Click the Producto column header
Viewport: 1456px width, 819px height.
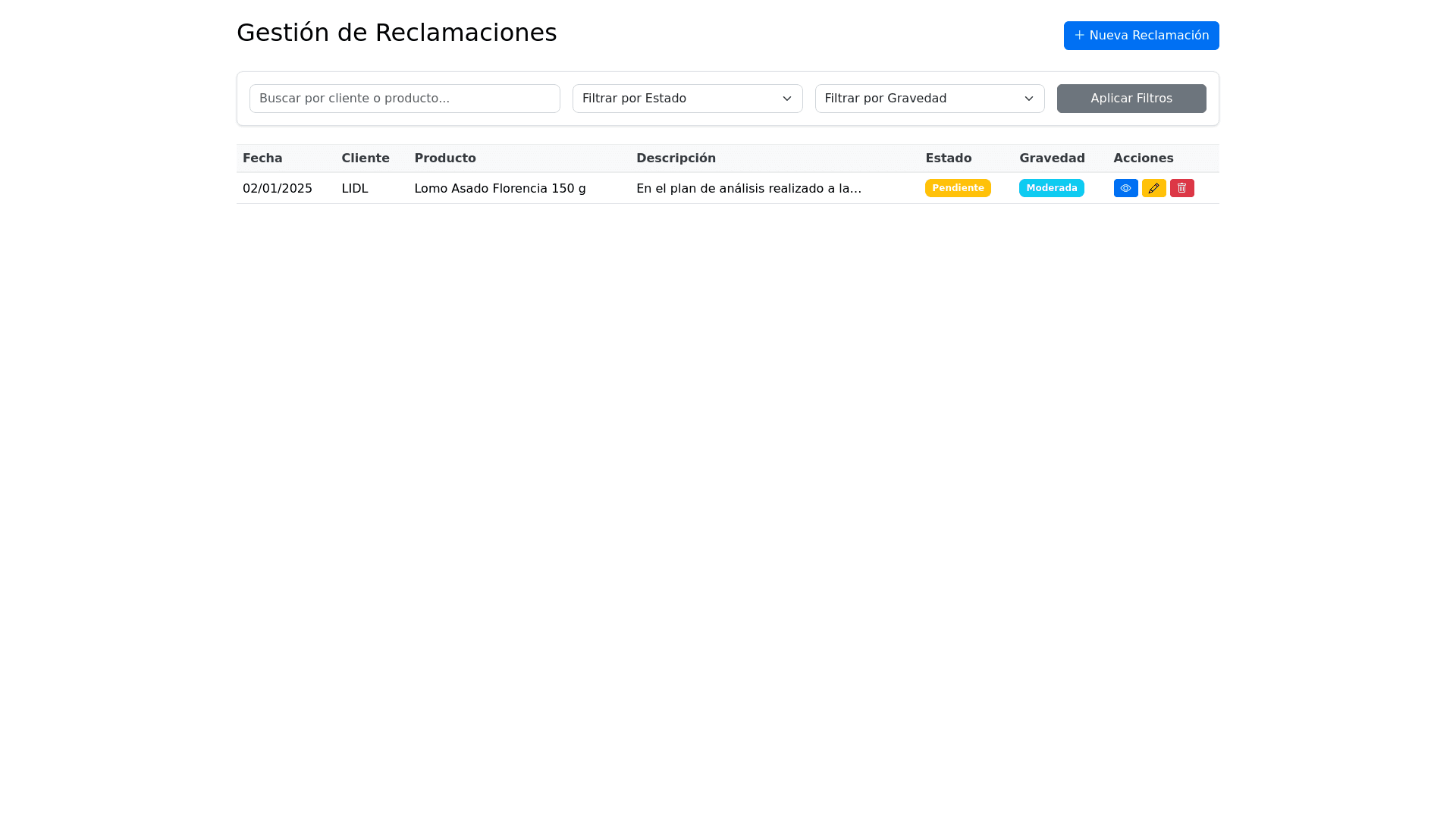[x=445, y=158]
